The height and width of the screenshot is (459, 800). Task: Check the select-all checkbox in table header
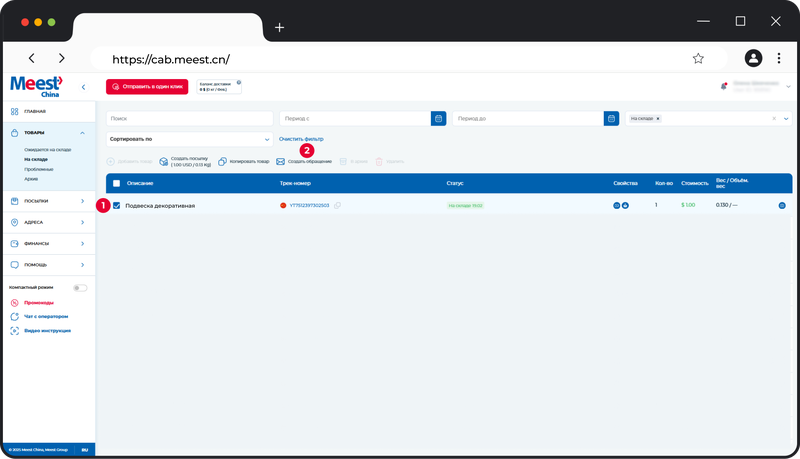(x=117, y=183)
